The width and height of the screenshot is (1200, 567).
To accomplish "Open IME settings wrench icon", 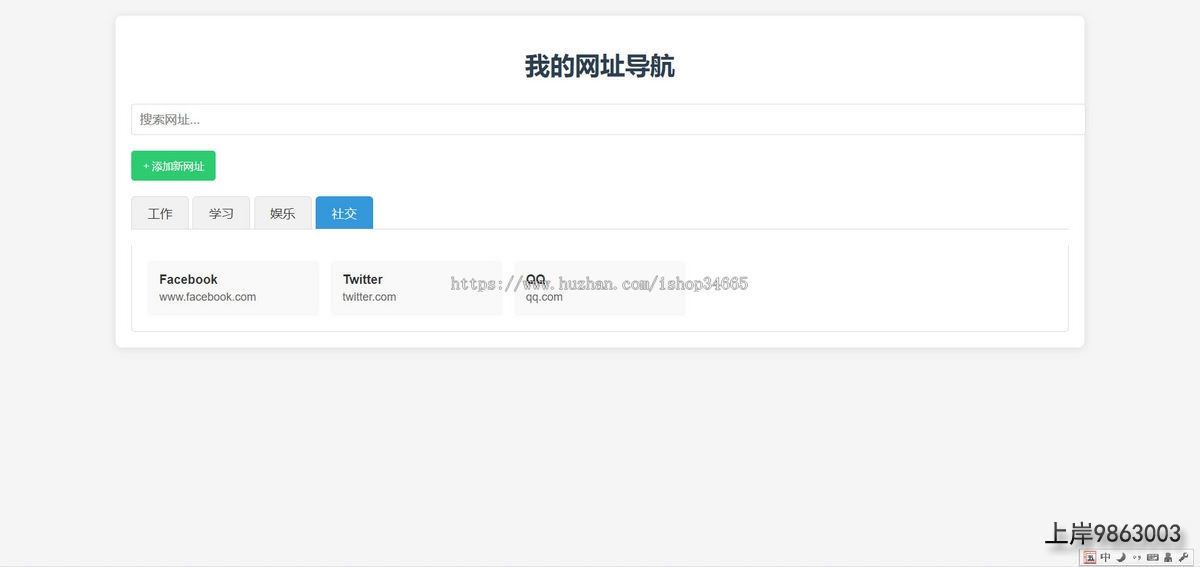I will 1183,558.
